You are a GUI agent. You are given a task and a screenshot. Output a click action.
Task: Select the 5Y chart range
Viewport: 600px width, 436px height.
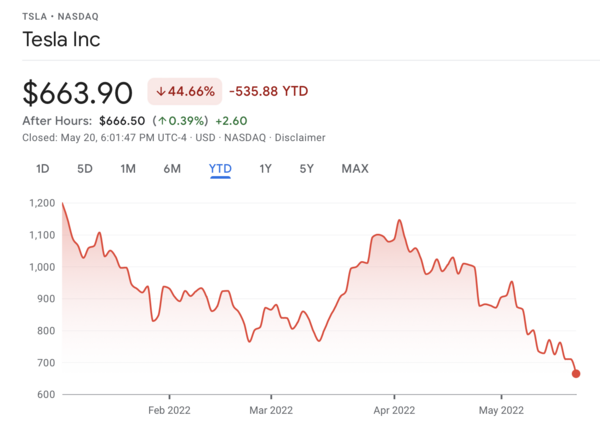307,169
